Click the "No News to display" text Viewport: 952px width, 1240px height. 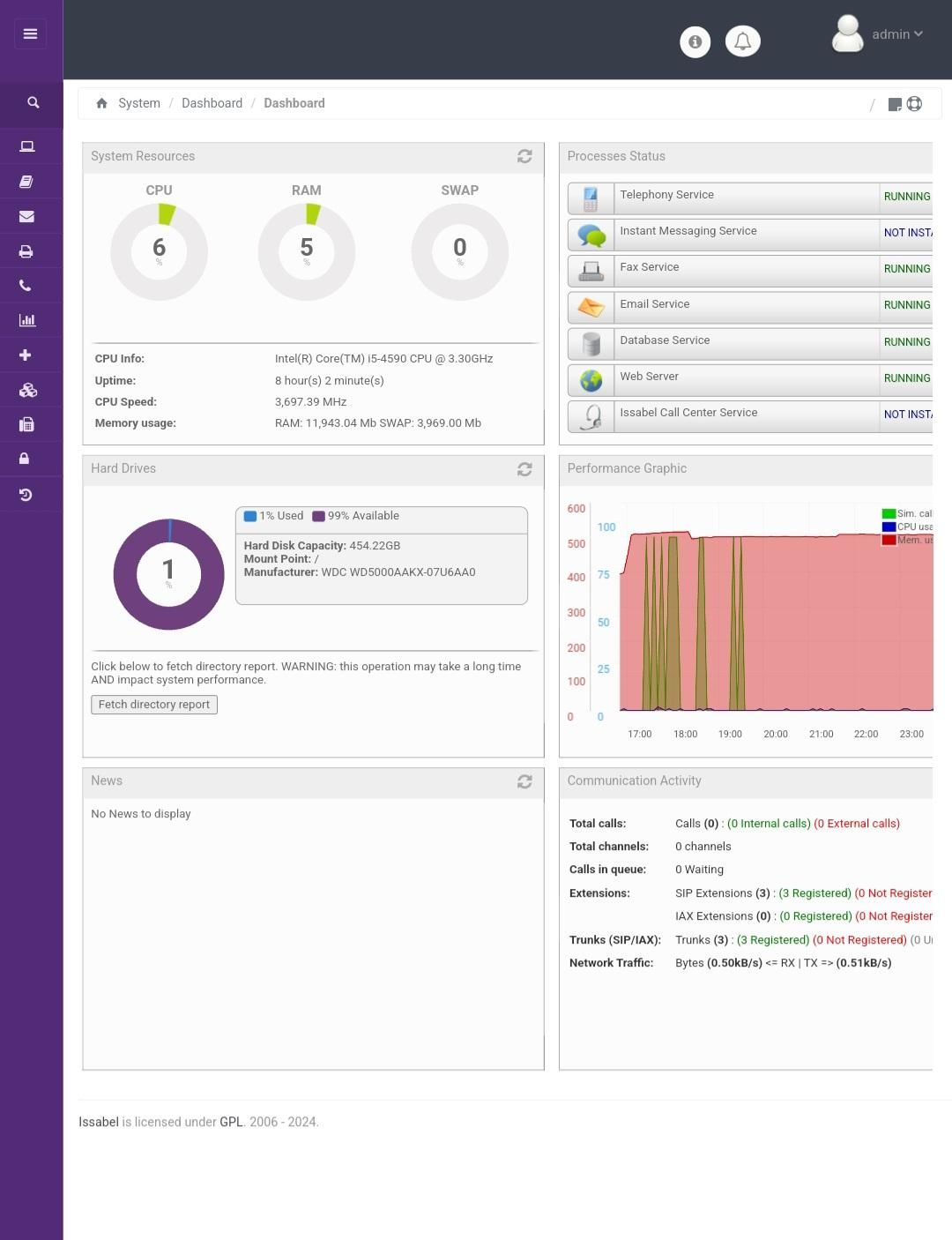coord(141,814)
